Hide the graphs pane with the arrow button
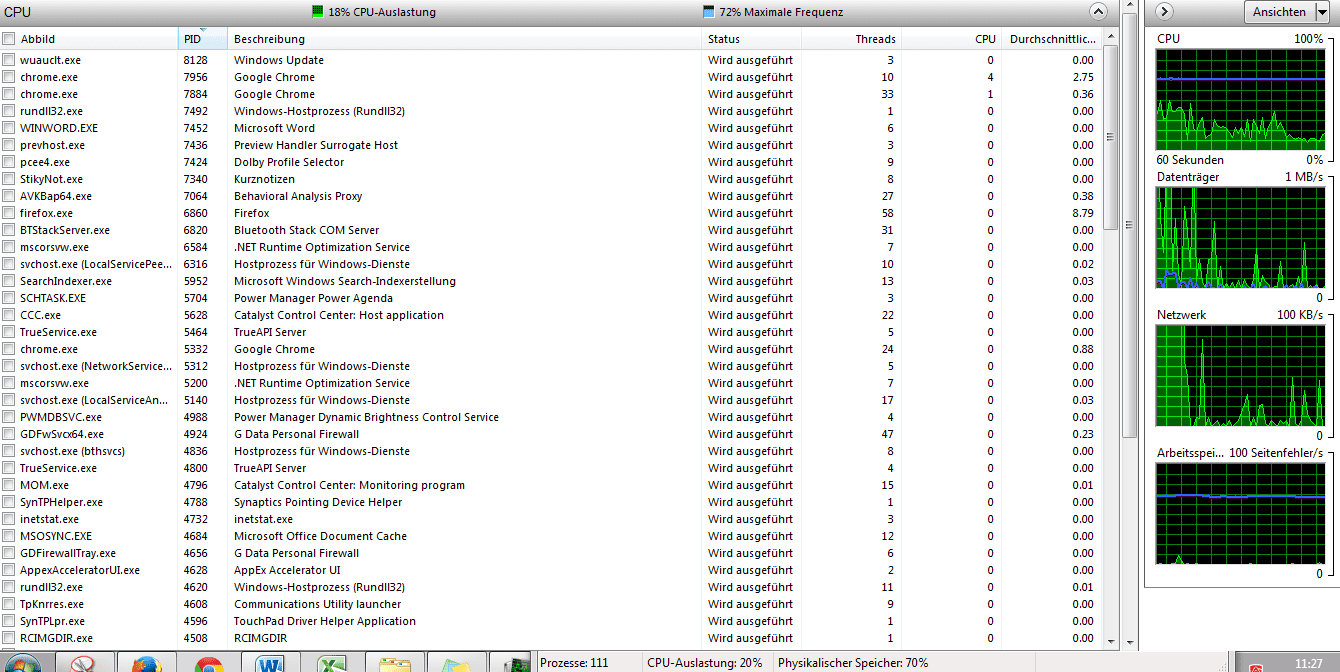1340x672 pixels. coord(1163,12)
